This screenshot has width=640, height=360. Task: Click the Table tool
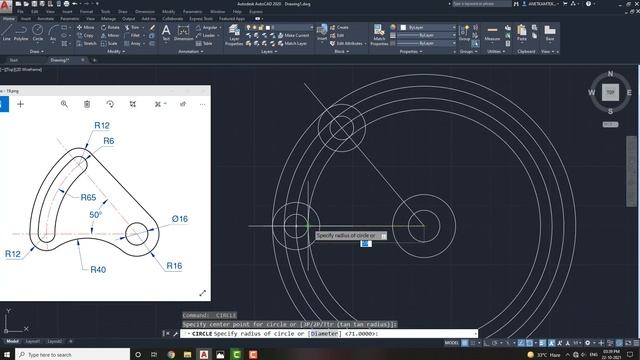coord(204,43)
